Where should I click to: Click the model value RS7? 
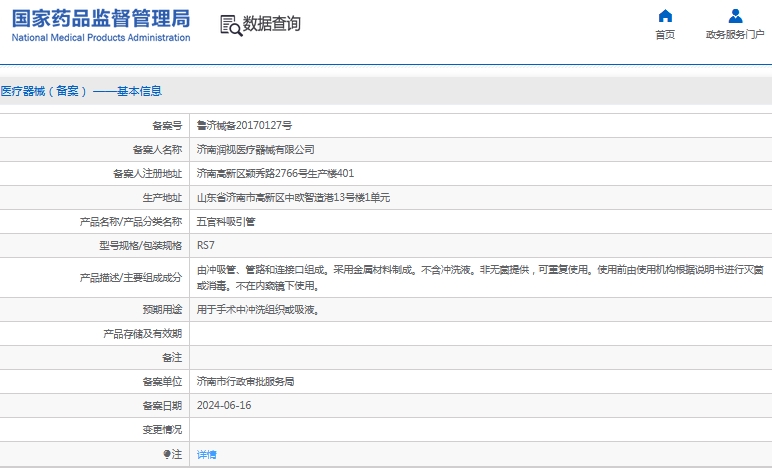pos(206,245)
